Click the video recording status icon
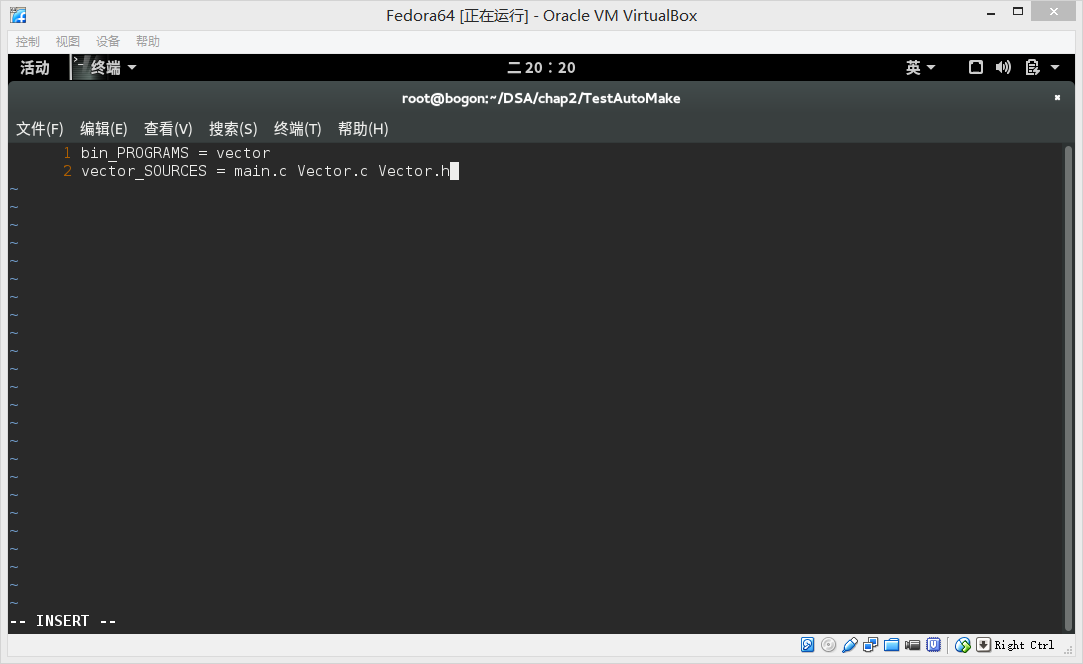Viewport: 1083px width, 664px height. pos(913,644)
